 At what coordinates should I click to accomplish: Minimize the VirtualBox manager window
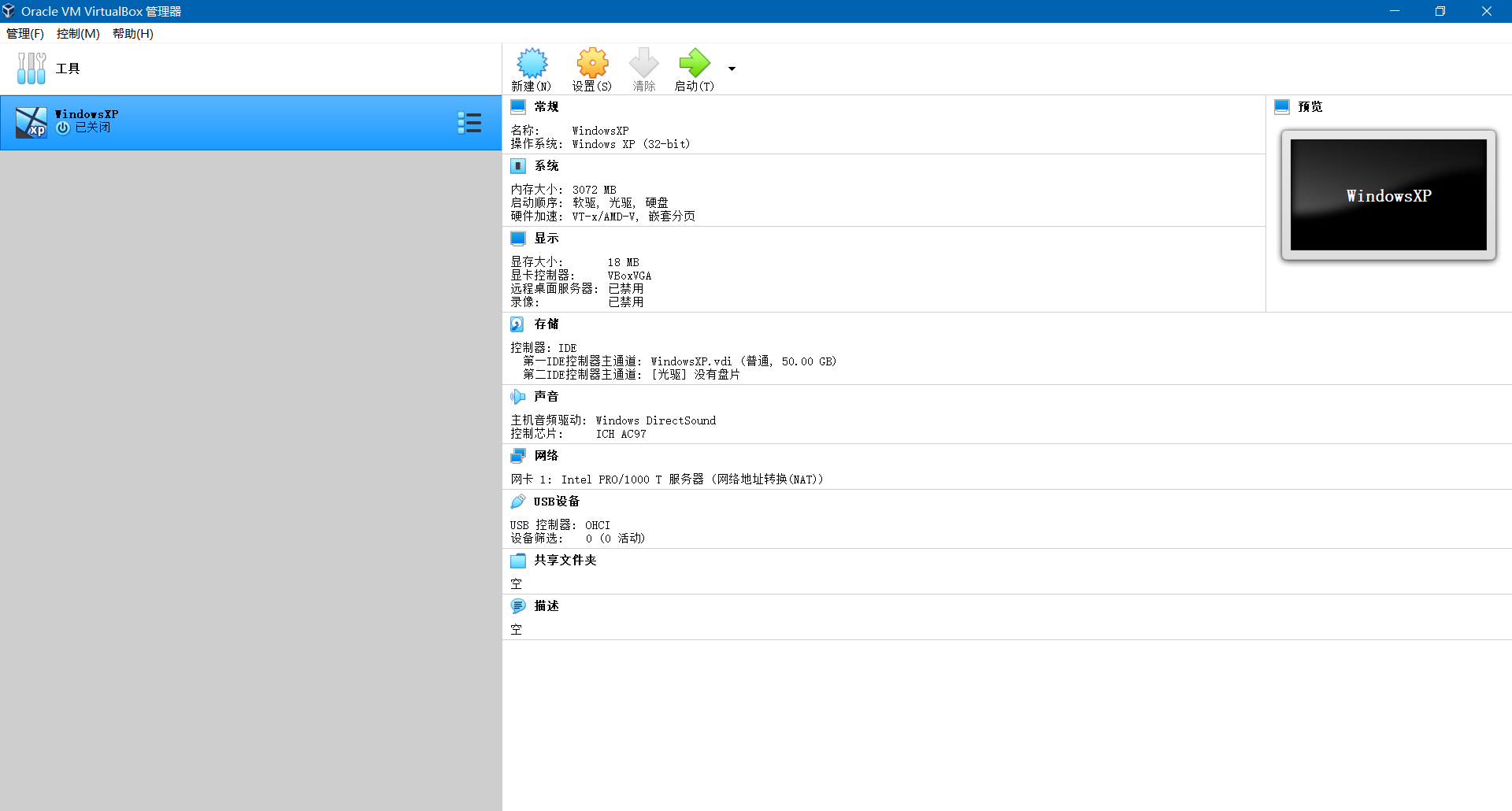tap(1395, 11)
